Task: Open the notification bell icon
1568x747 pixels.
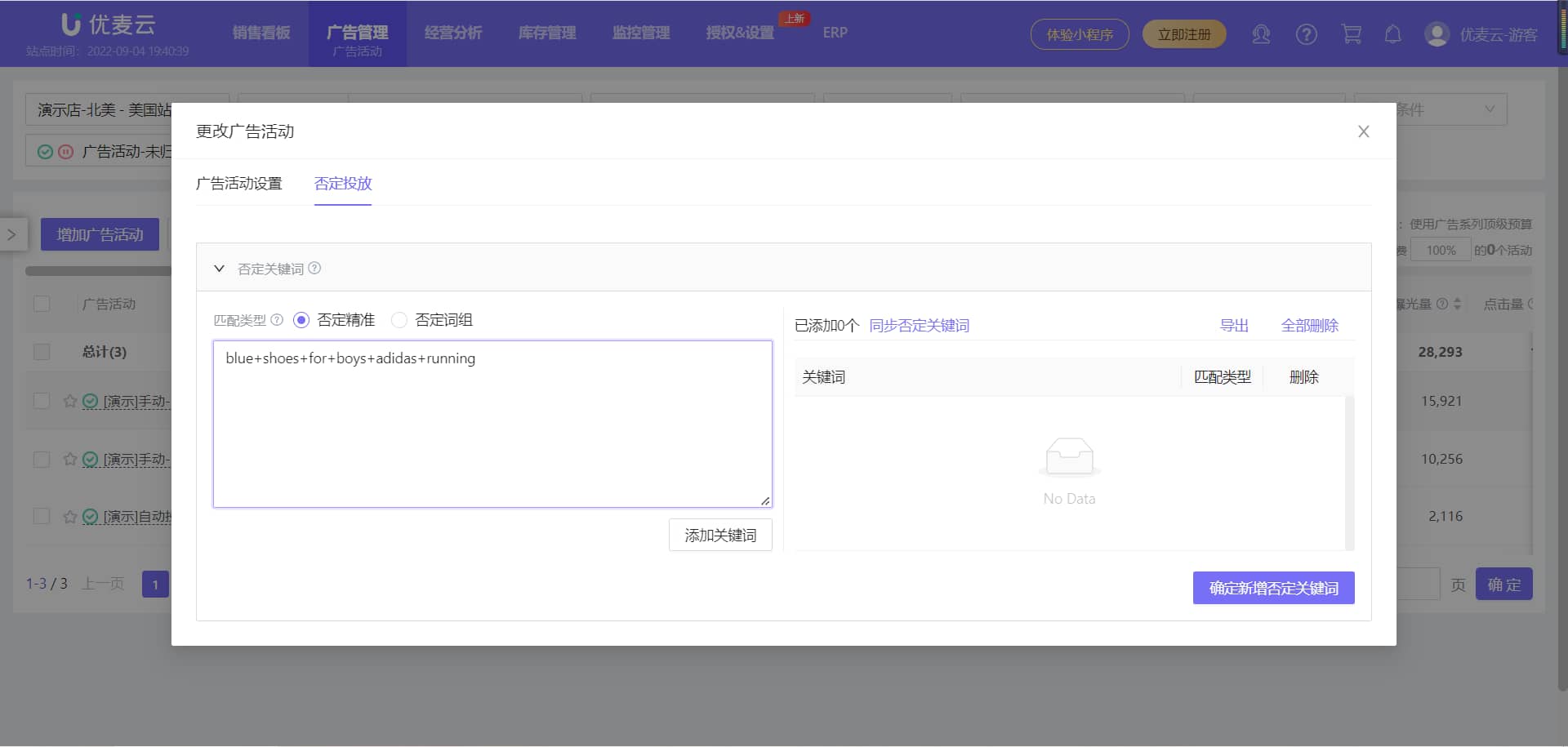Action: coord(1392,34)
